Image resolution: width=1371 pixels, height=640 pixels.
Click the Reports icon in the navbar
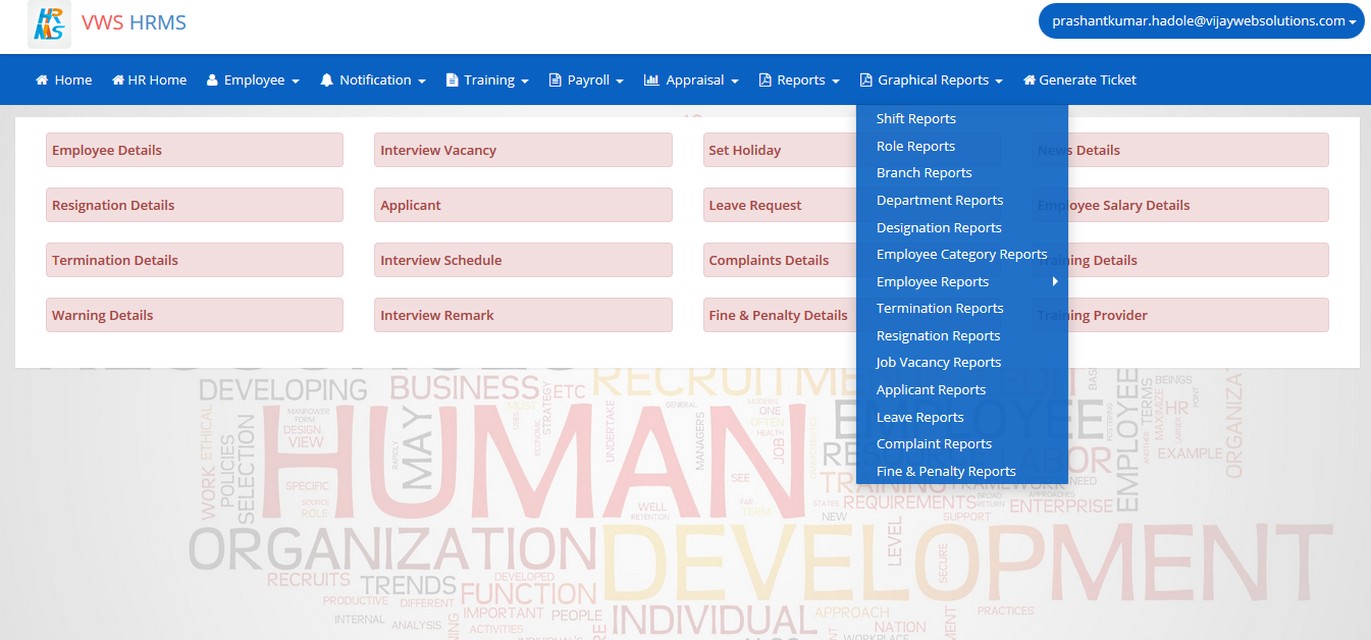[764, 79]
